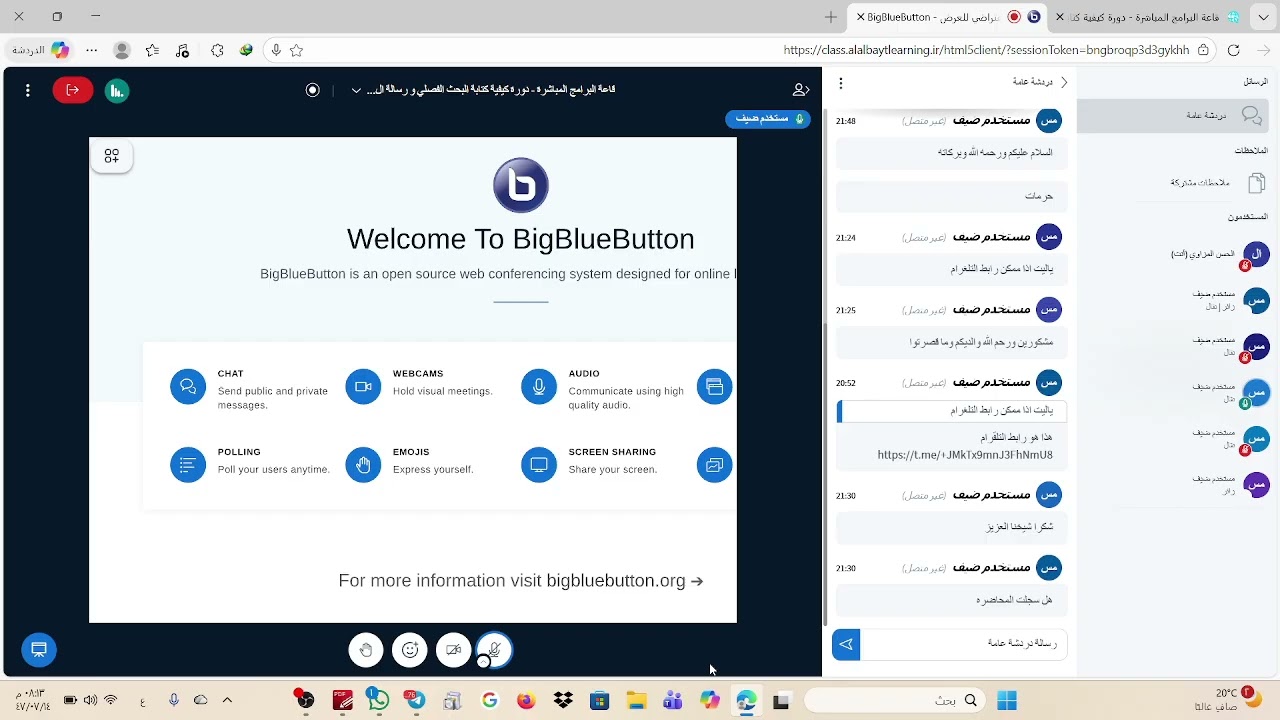The image size is (1280, 720).
Task: Select the guest user with green microphone badge
Action: [x=1230, y=392]
